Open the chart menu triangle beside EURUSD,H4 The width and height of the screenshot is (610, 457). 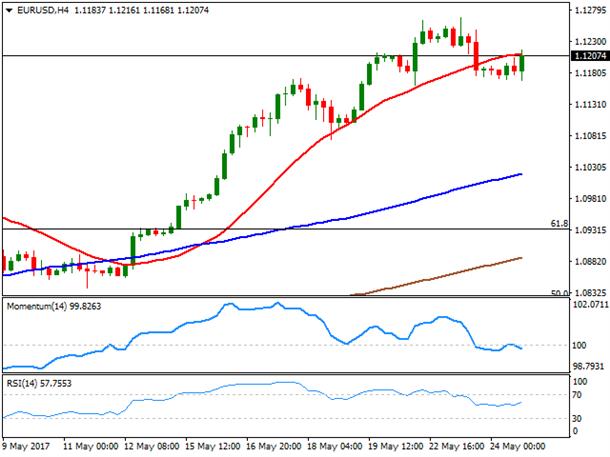[9, 11]
